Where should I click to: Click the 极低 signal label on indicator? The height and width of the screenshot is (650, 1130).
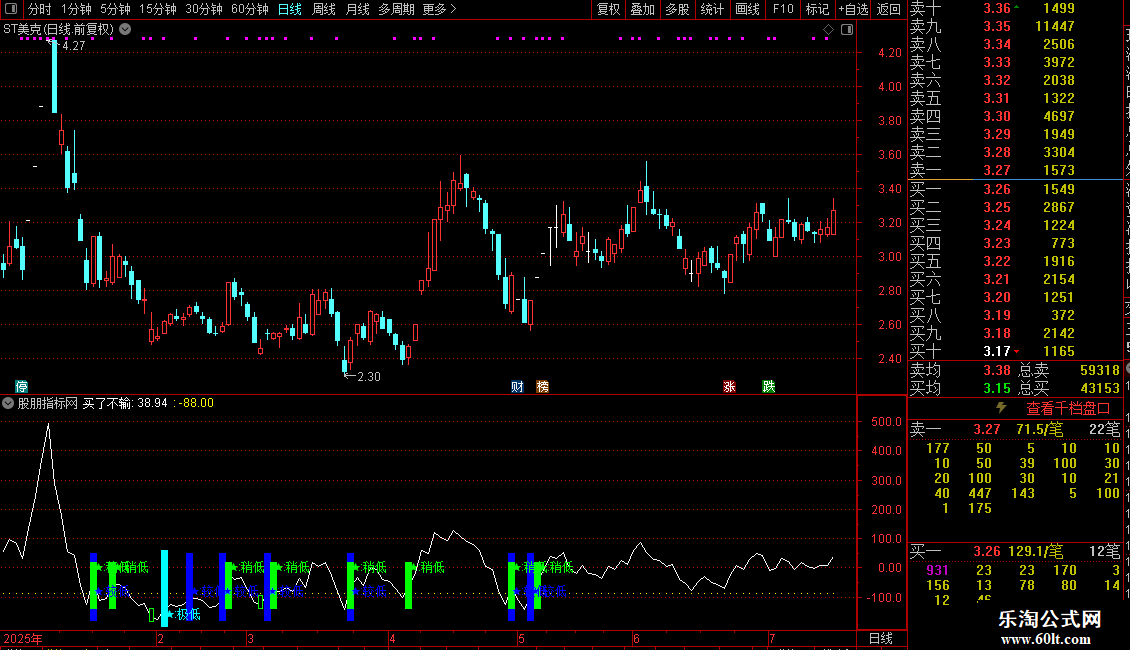point(188,614)
